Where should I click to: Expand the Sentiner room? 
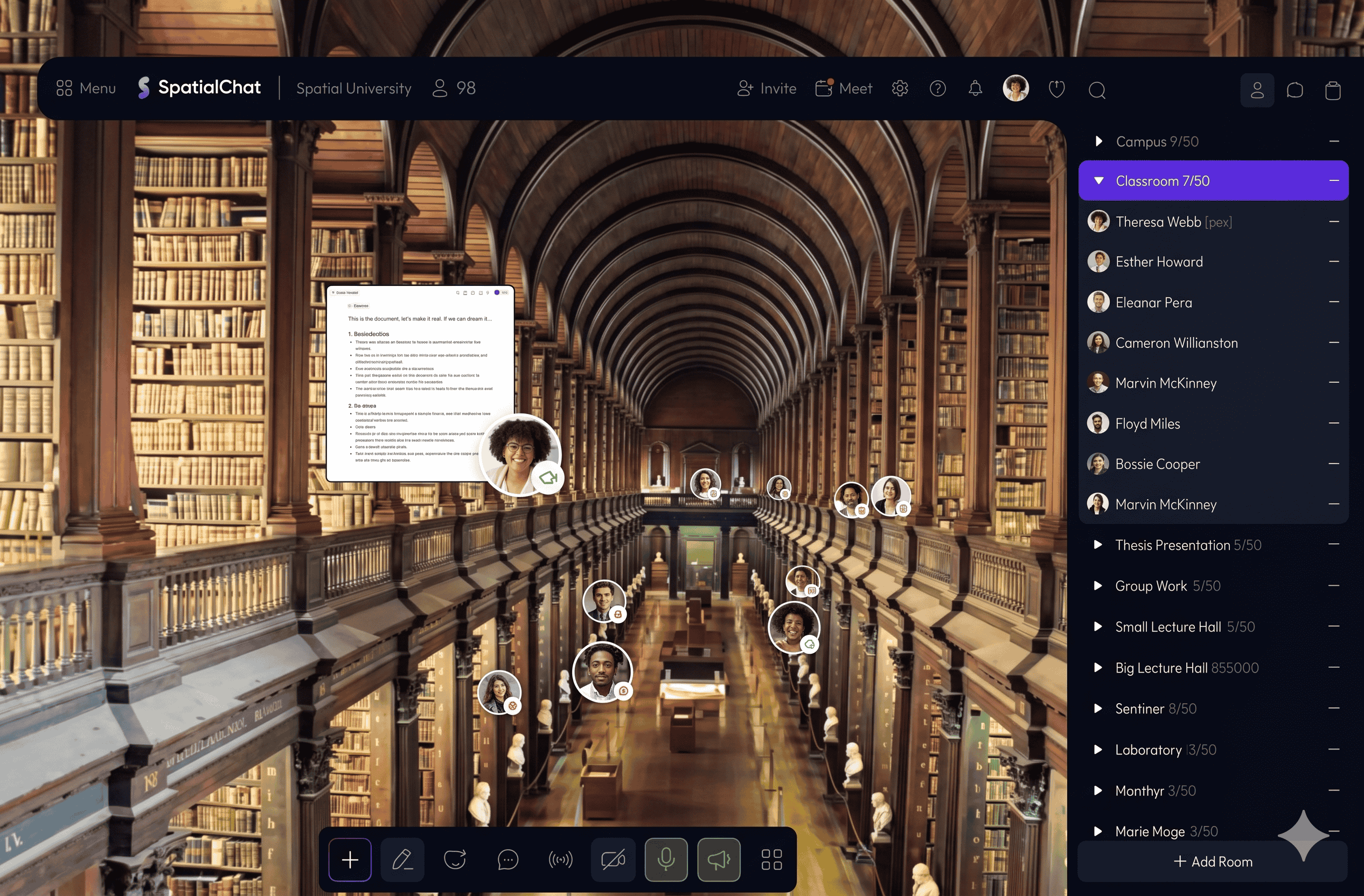click(1097, 708)
